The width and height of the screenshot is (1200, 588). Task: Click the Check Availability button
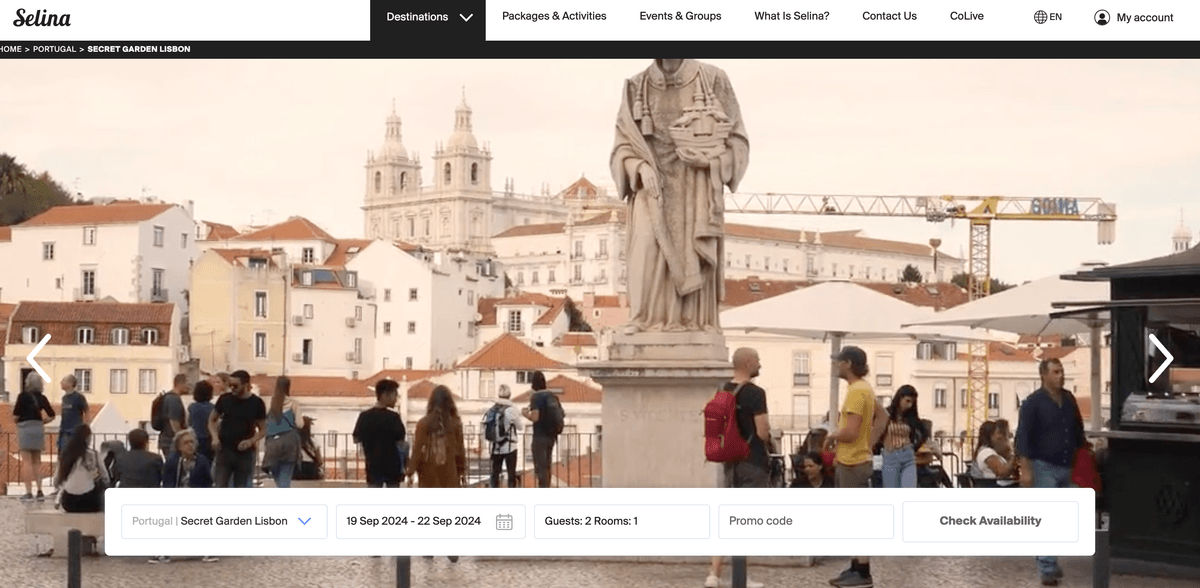point(990,521)
